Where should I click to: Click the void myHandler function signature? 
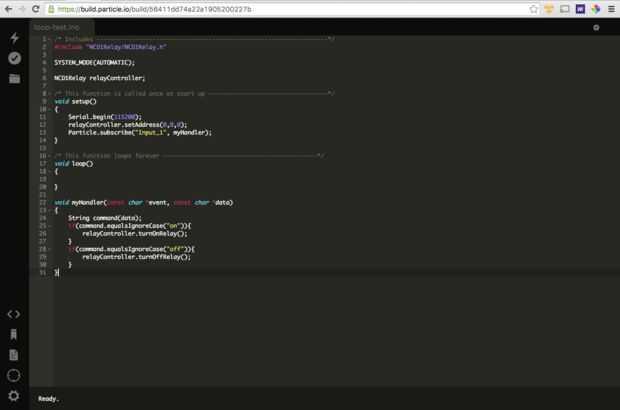pyautogui.click(x=144, y=202)
